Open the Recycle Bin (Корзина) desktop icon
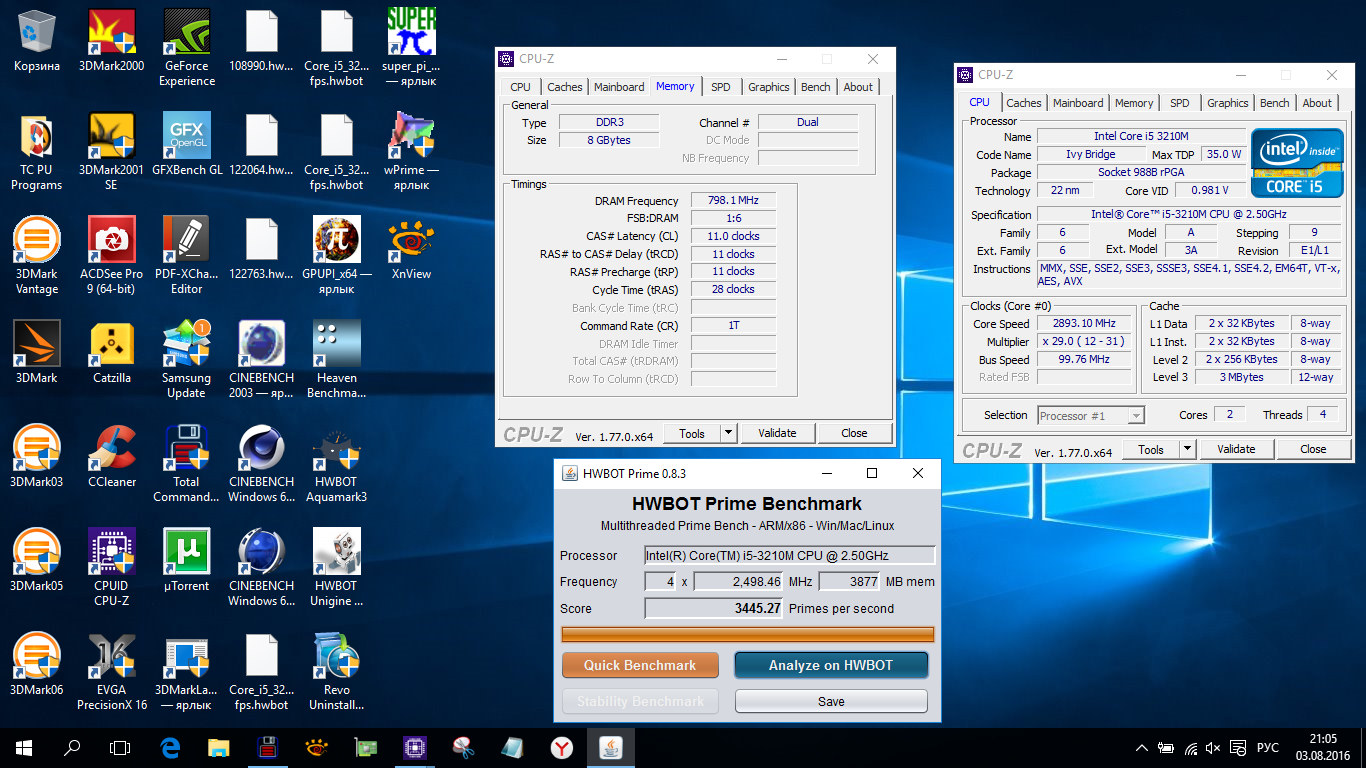Screen dimensions: 1366x768 tap(37, 40)
